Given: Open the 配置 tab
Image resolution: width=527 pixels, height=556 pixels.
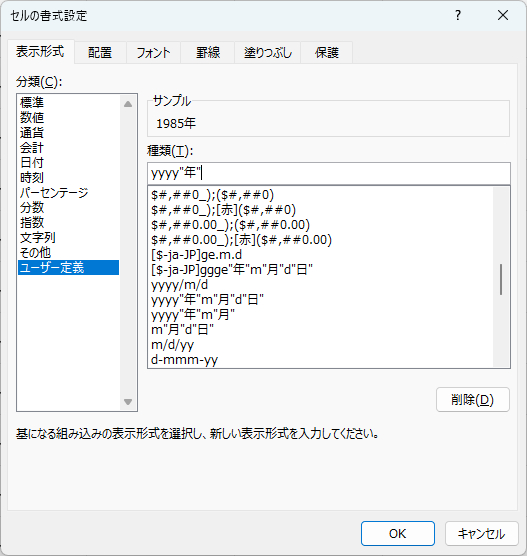Looking at the screenshot, I should point(100,52).
